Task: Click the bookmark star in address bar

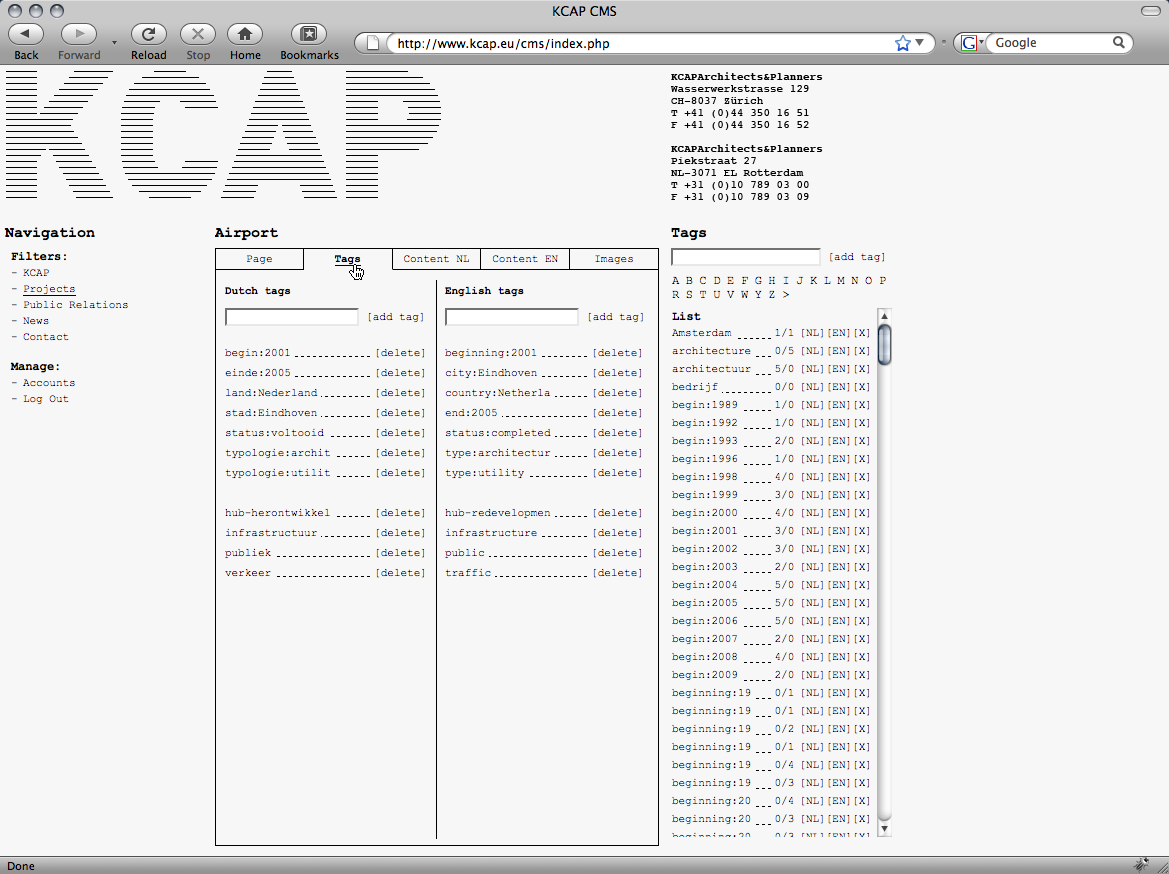Action: pos(903,43)
